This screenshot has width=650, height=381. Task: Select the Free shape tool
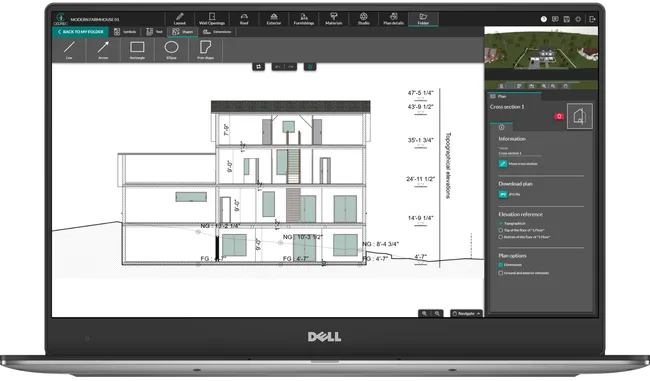(206, 50)
